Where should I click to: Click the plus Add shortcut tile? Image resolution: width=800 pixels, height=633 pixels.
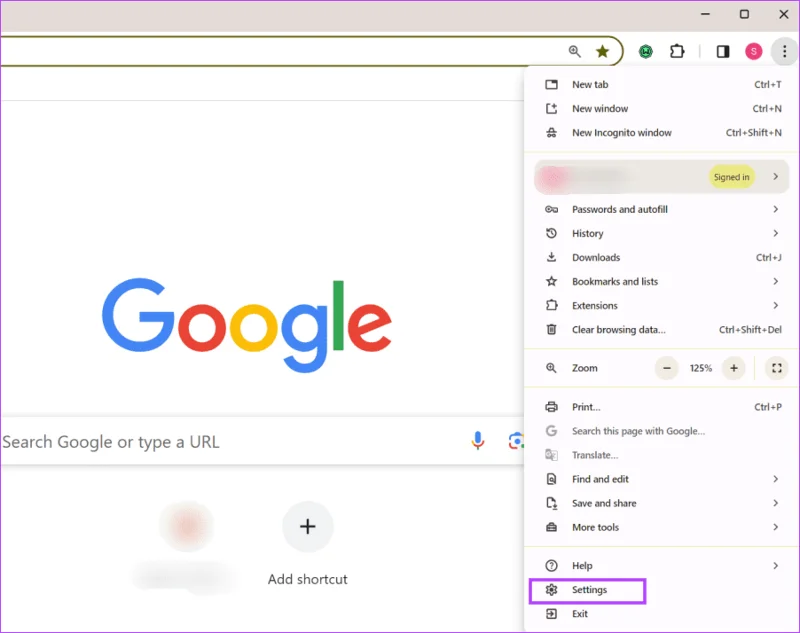click(308, 526)
